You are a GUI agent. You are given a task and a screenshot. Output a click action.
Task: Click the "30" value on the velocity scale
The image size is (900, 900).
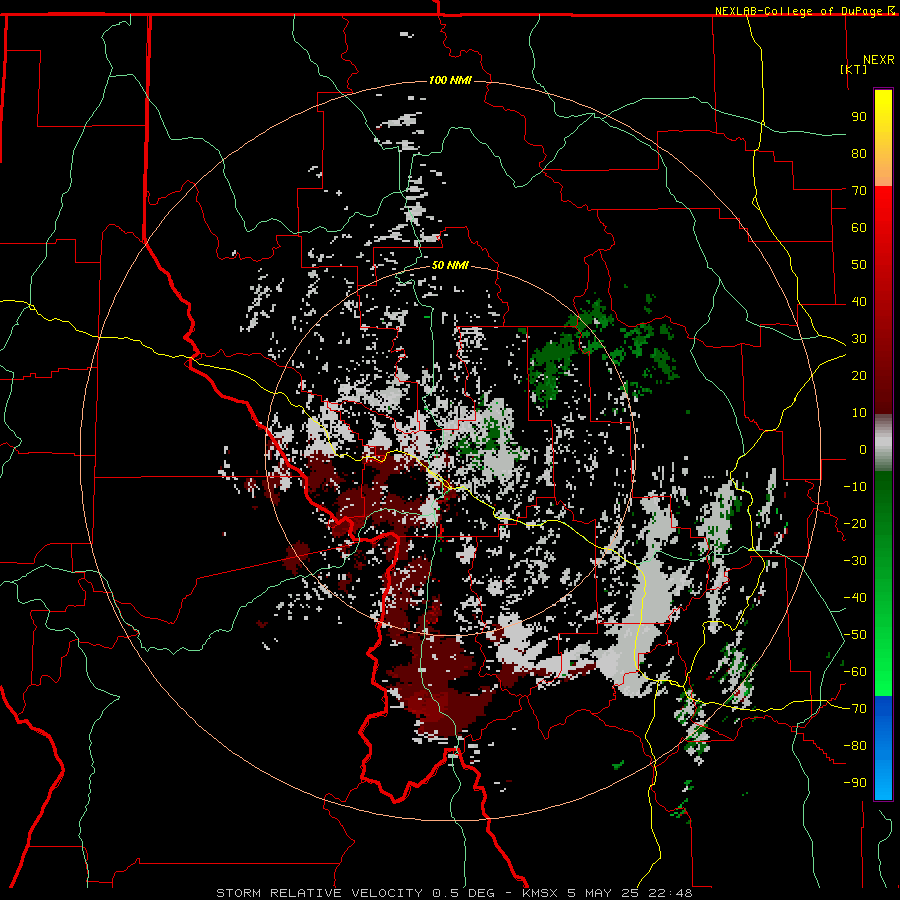859,339
